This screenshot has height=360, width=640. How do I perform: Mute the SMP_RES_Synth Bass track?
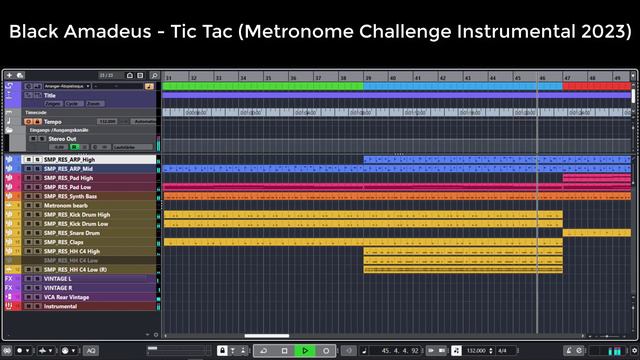(x=29, y=196)
